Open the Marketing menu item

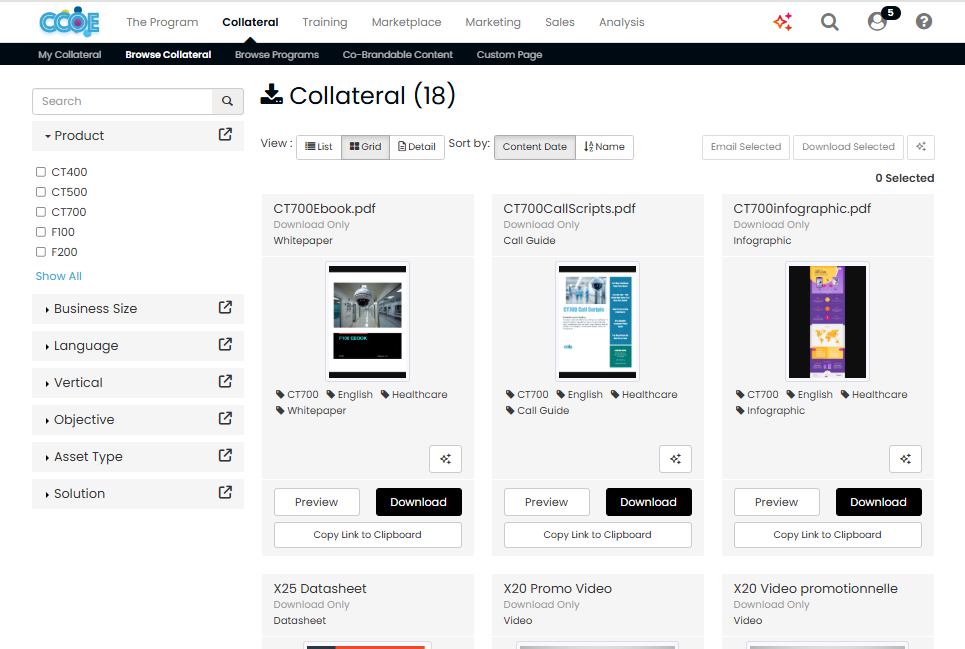pyautogui.click(x=493, y=21)
